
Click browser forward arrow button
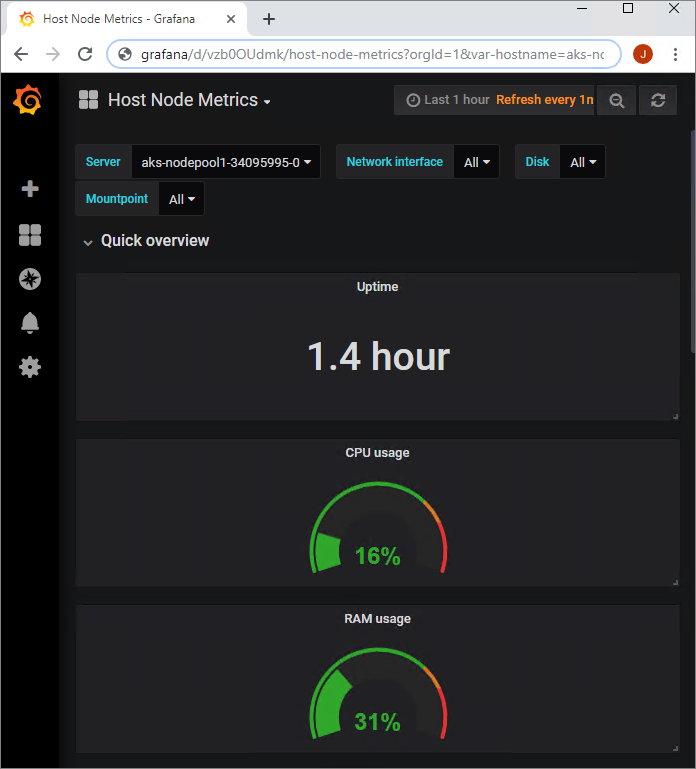click(53, 54)
